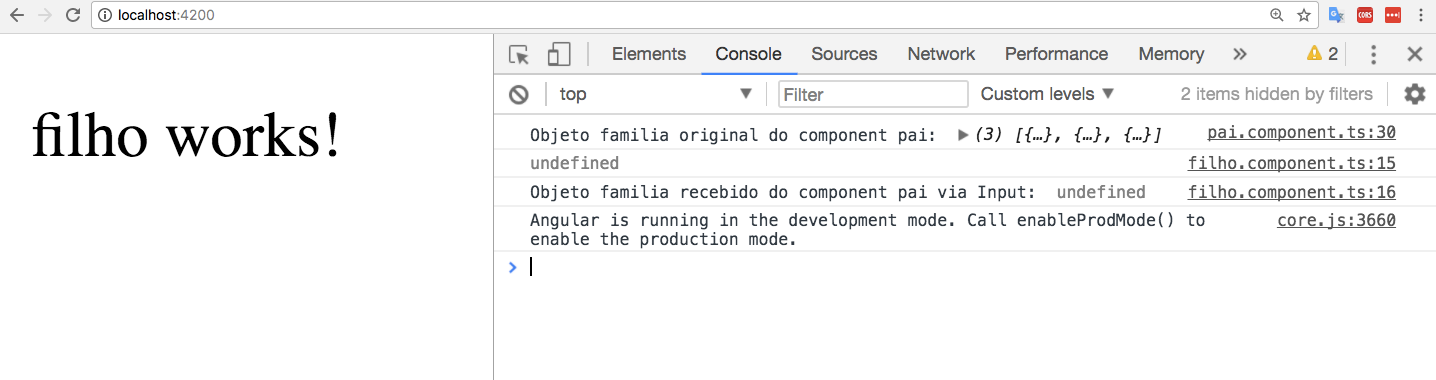Viewport: 1436px width, 380px height.
Task: Open the top context selector dropdown
Action: (x=655, y=94)
